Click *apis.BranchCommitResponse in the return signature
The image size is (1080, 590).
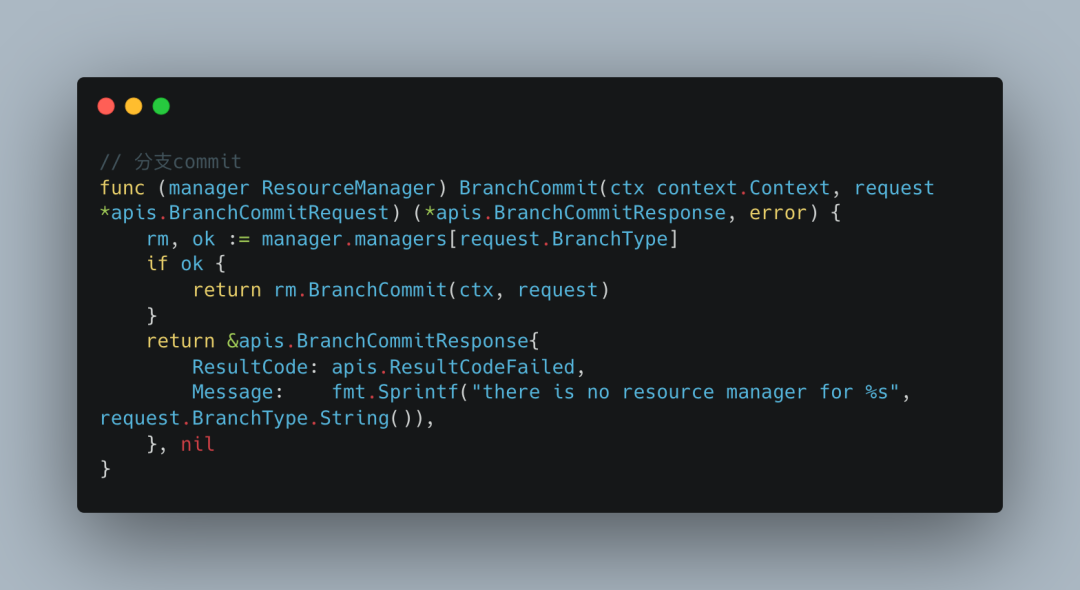click(x=575, y=213)
